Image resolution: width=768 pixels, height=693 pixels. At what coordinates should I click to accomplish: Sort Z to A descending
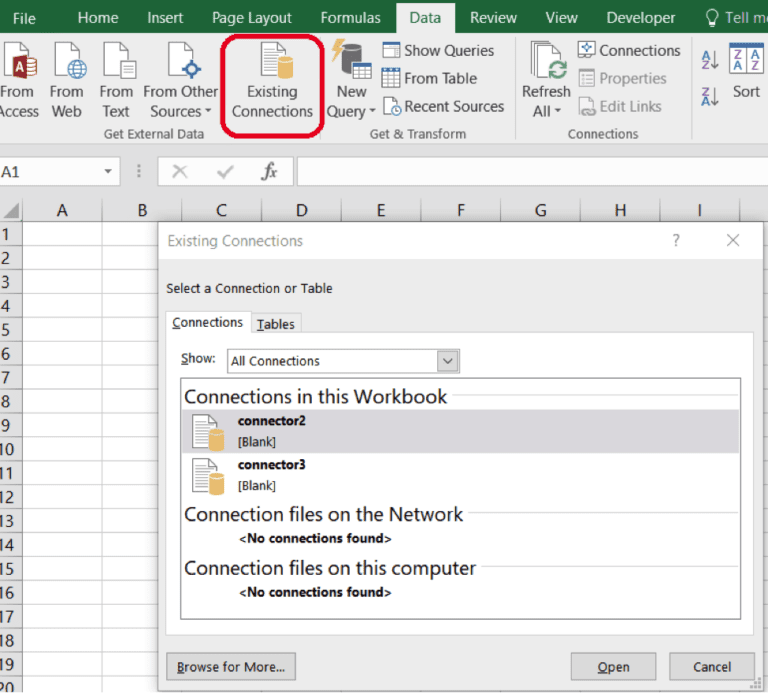pos(710,96)
